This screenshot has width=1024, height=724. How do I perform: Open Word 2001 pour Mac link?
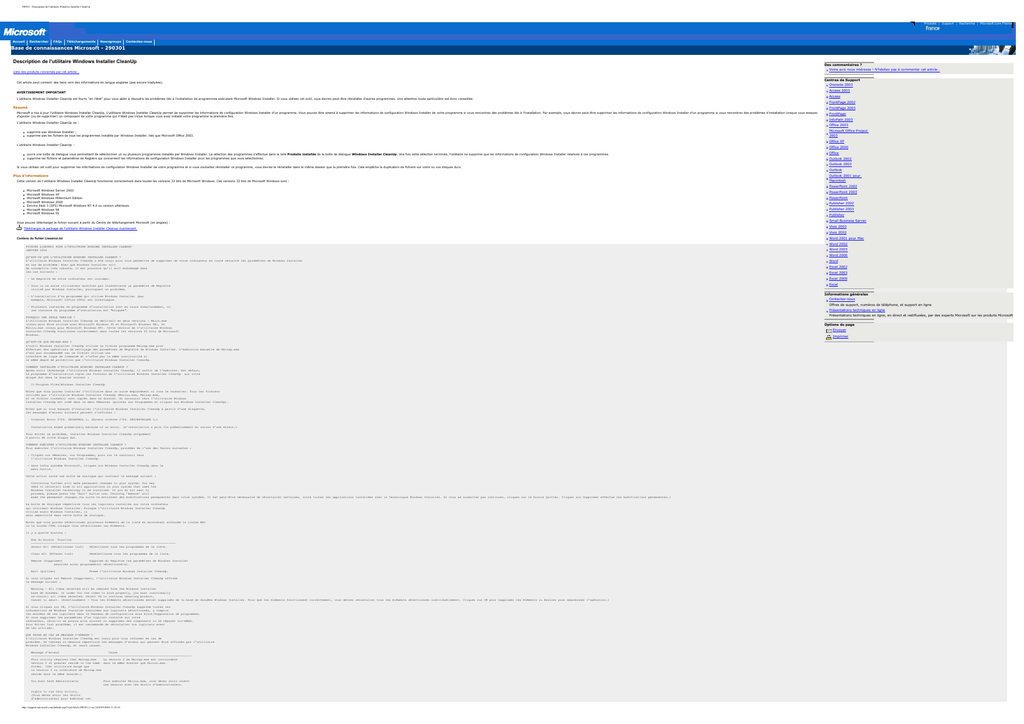coord(846,238)
